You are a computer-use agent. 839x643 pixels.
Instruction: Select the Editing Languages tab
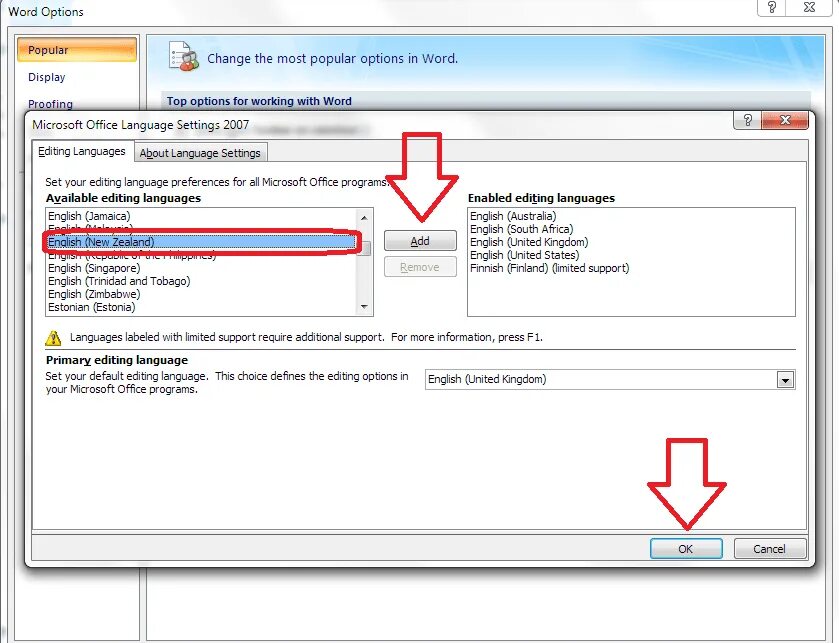pos(82,151)
